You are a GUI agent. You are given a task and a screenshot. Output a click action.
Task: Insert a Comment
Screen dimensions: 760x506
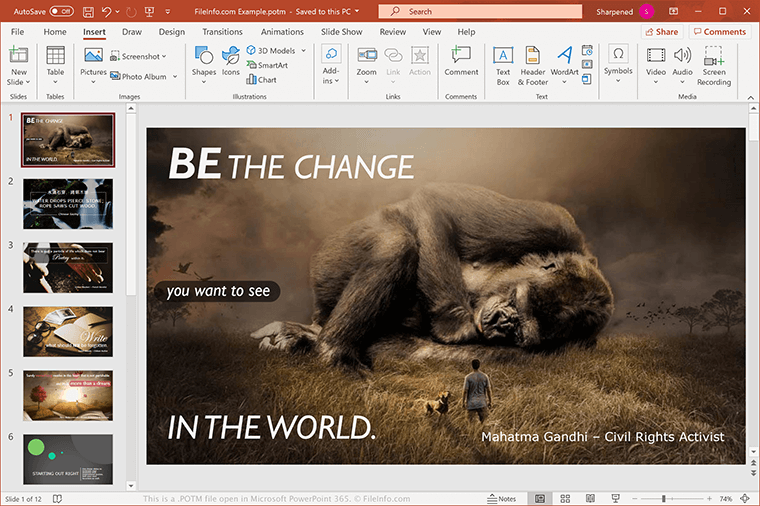(461, 60)
